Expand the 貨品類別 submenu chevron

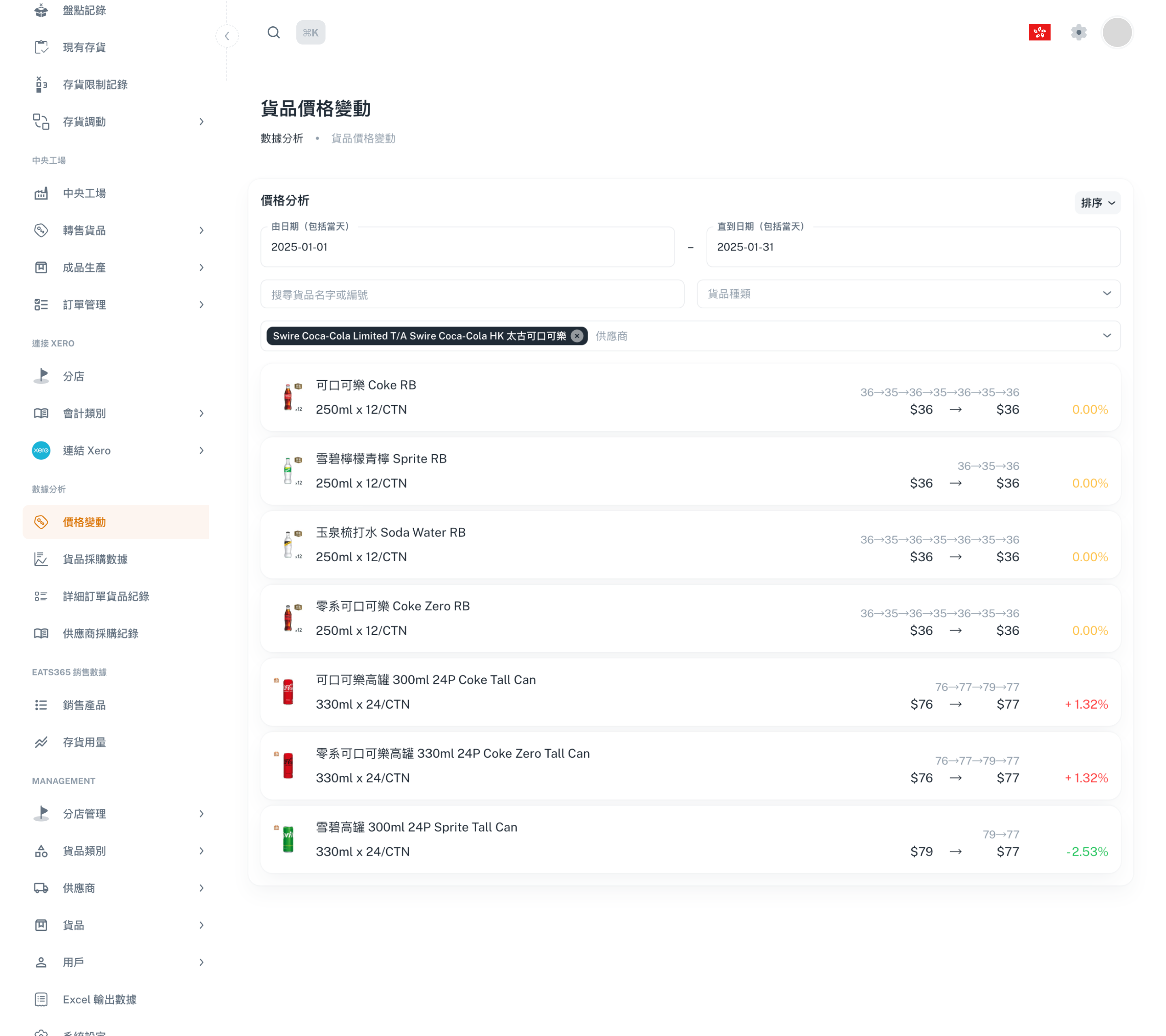(x=201, y=851)
